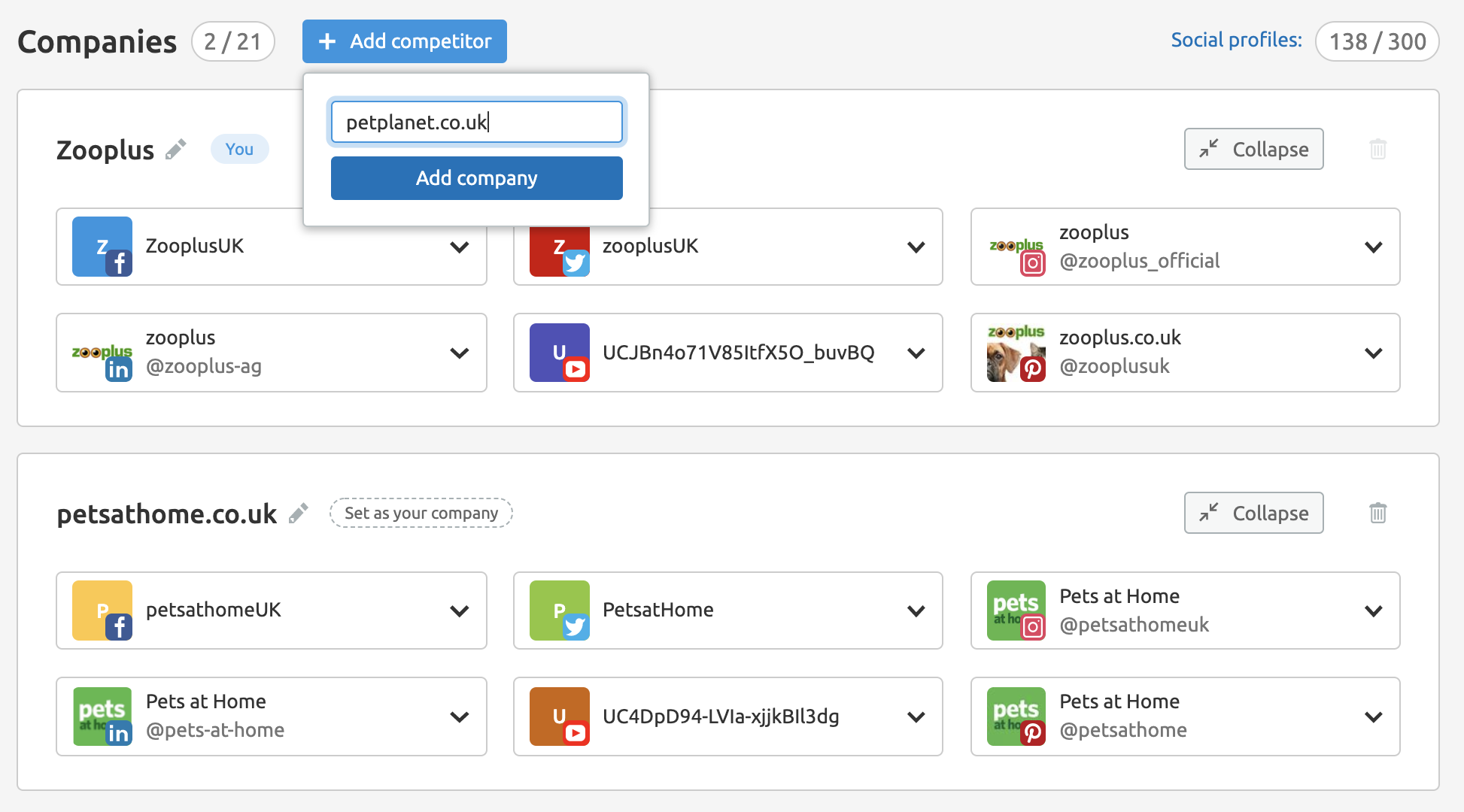Expand UCJBn4o71V85ItfX5O_buvBQ YouTube dropdown
The width and height of the screenshot is (1464, 812).
(x=916, y=353)
